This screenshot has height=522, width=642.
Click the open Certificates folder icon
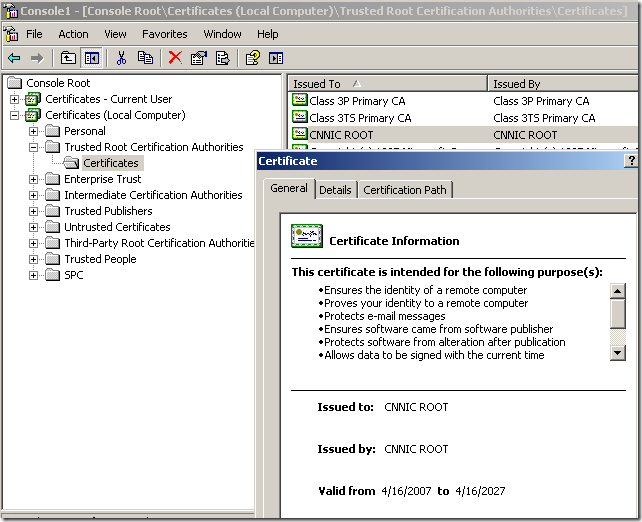click(71, 163)
